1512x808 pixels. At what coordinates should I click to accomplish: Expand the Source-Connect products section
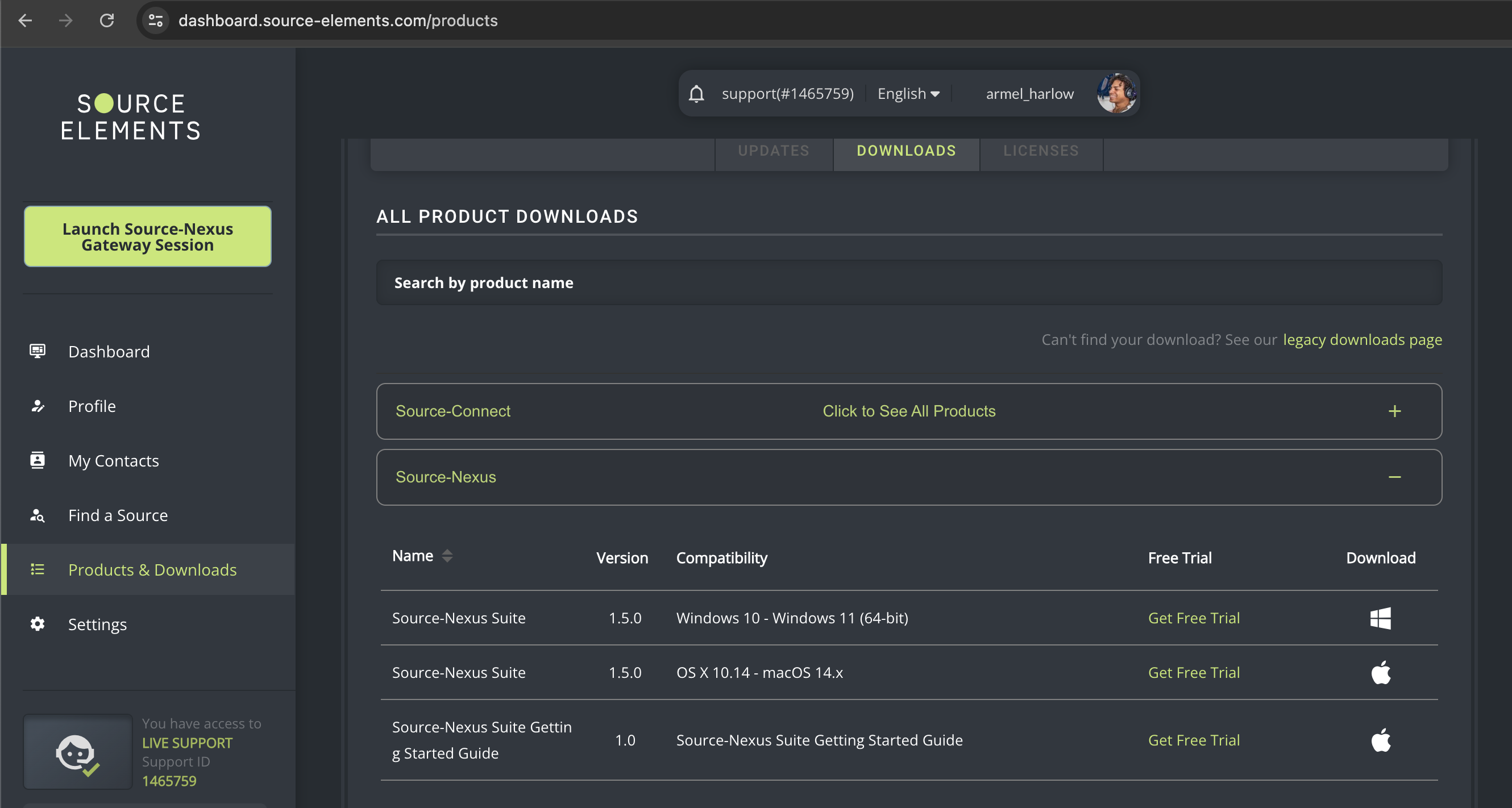pyautogui.click(x=1394, y=411)
